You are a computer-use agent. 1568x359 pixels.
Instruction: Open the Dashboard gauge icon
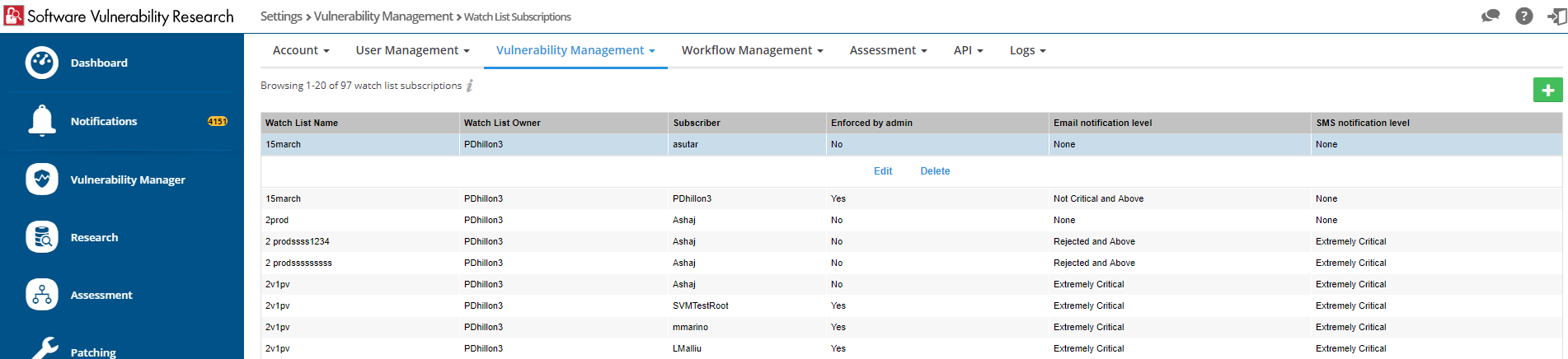42,63
